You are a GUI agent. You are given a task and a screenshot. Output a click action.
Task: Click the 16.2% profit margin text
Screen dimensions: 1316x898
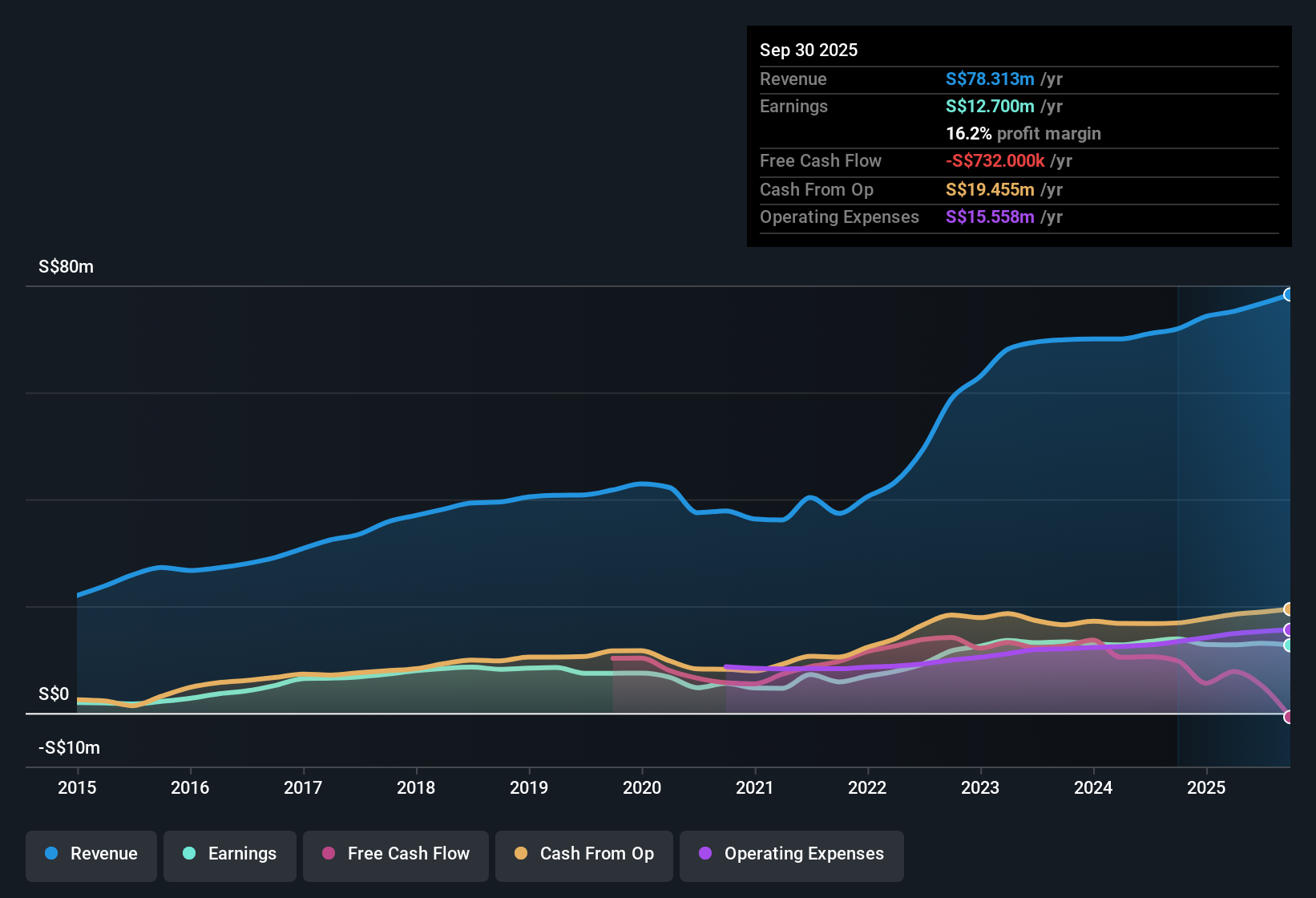[1023, 133]
